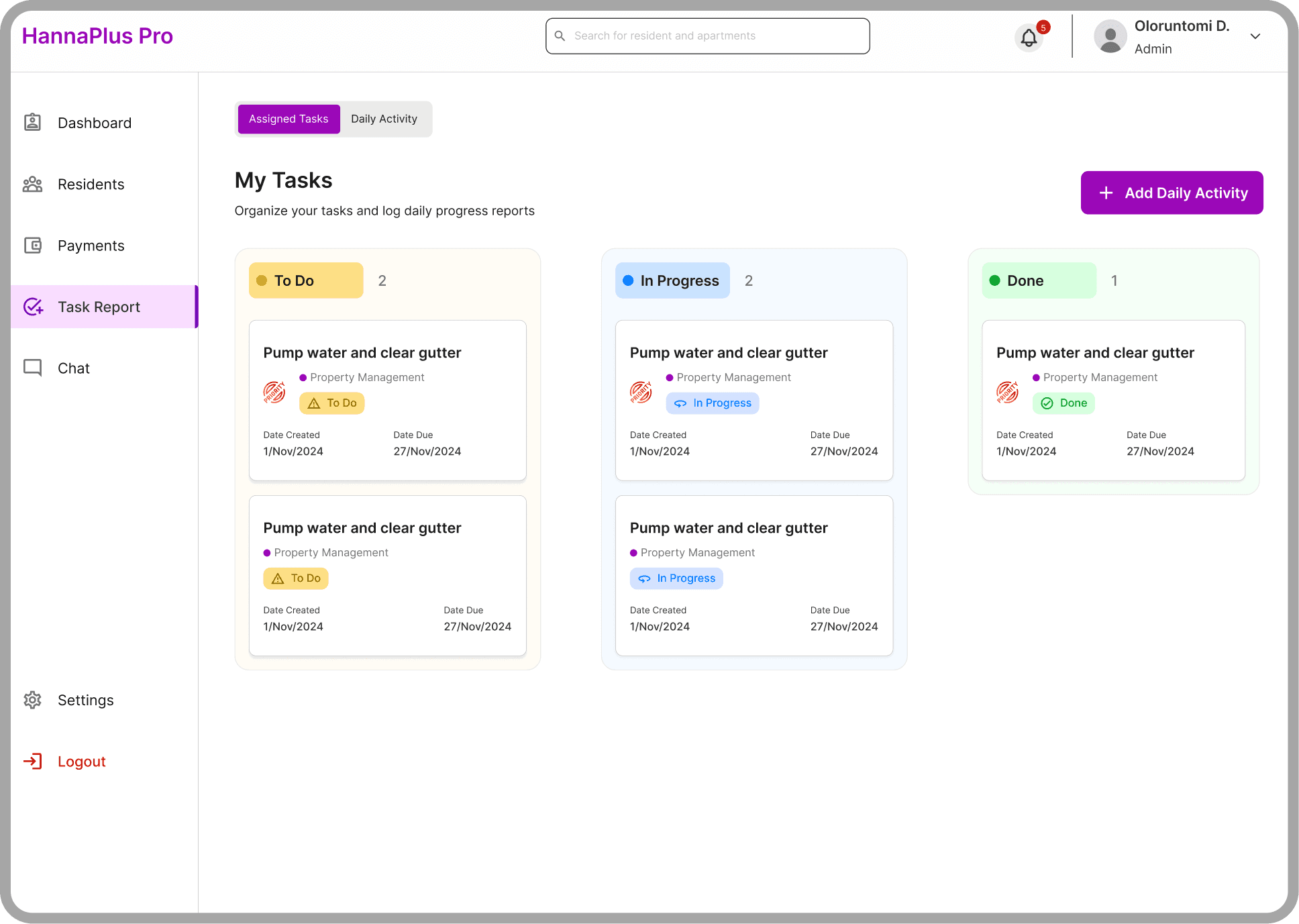Click the yellow dot in To Do header
Screen dimensions: 1299x924
pos(262,280)
